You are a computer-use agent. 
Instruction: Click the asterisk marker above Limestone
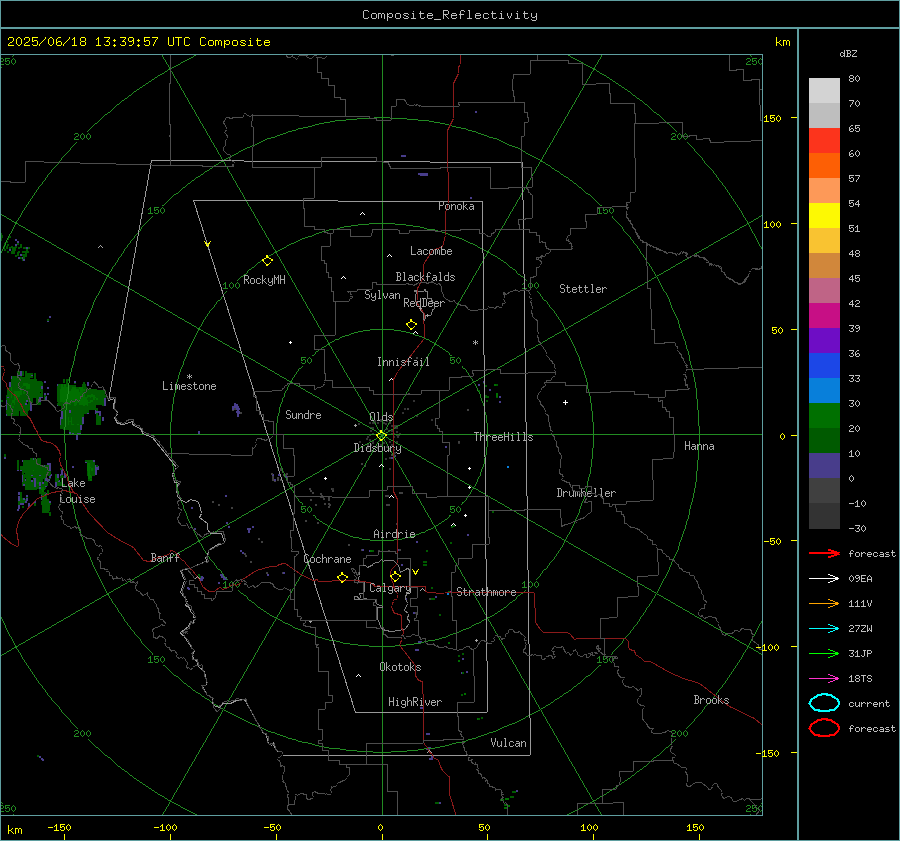click(x=189, y=377)
